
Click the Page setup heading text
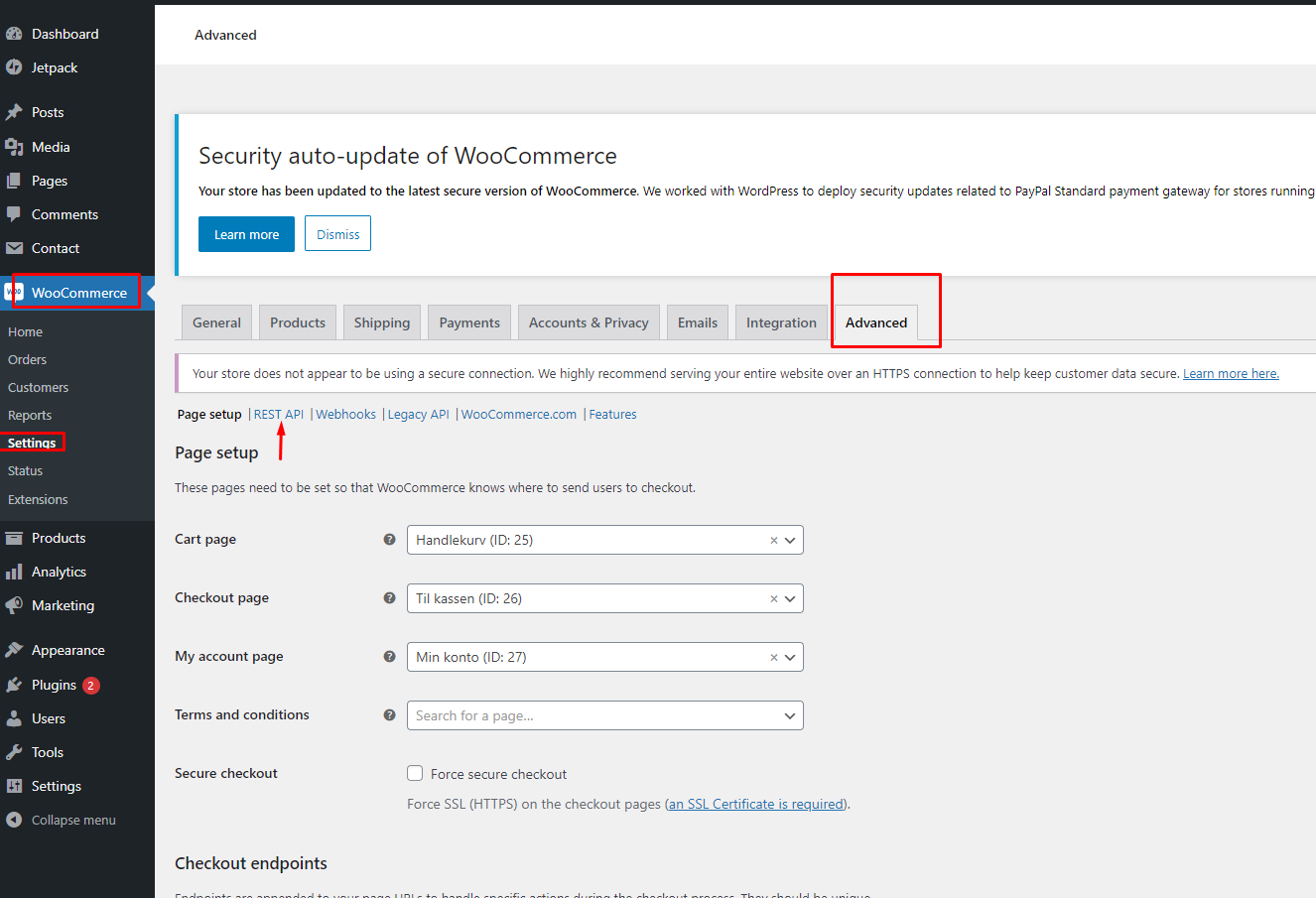click(216, 452)
